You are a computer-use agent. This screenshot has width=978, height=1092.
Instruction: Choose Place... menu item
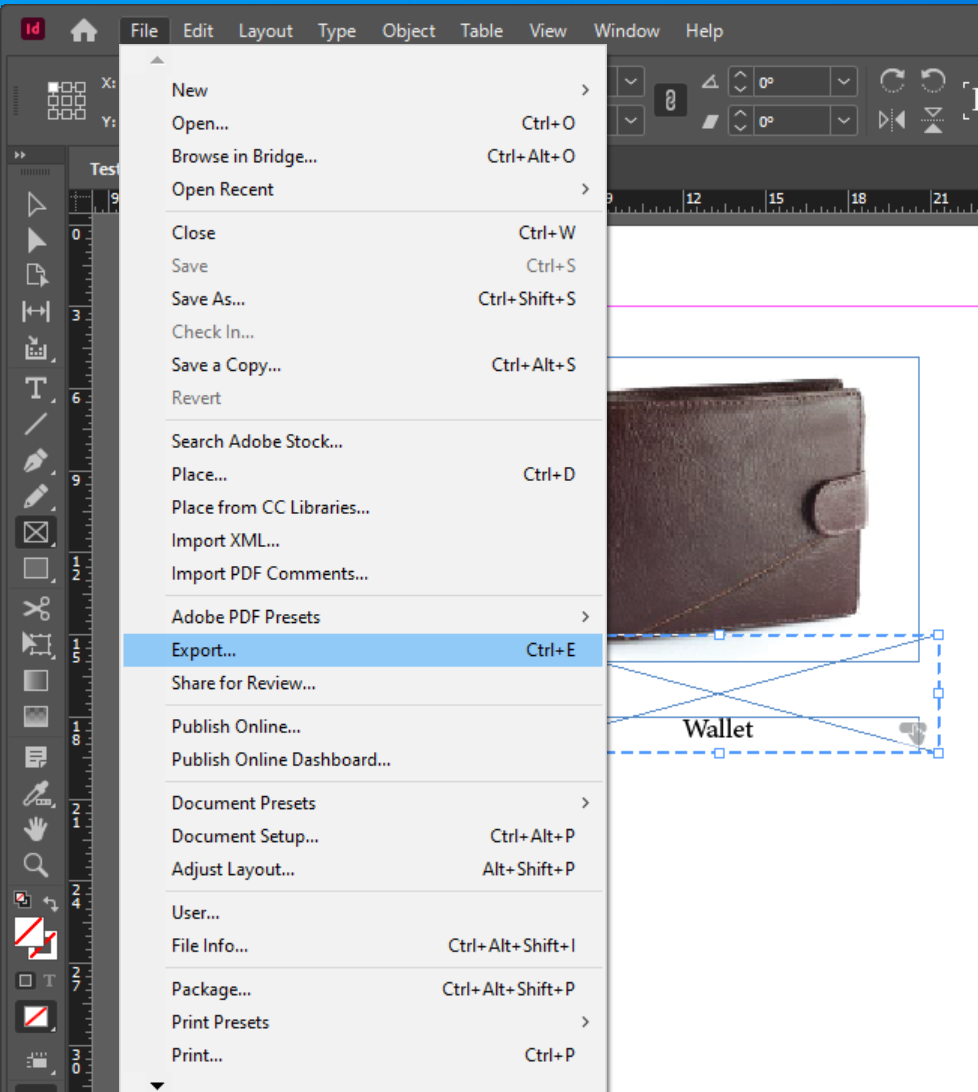363,474
